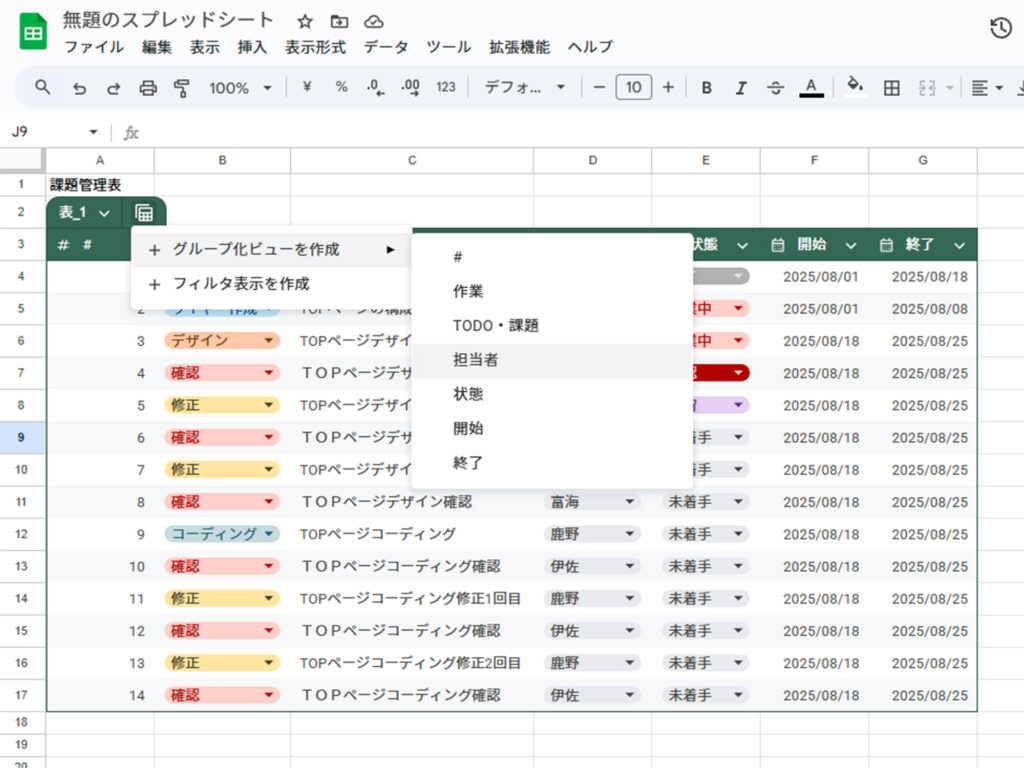Apply percent format
The width and height of the screenshot is (1024, 768).
[x=341, y=87]
